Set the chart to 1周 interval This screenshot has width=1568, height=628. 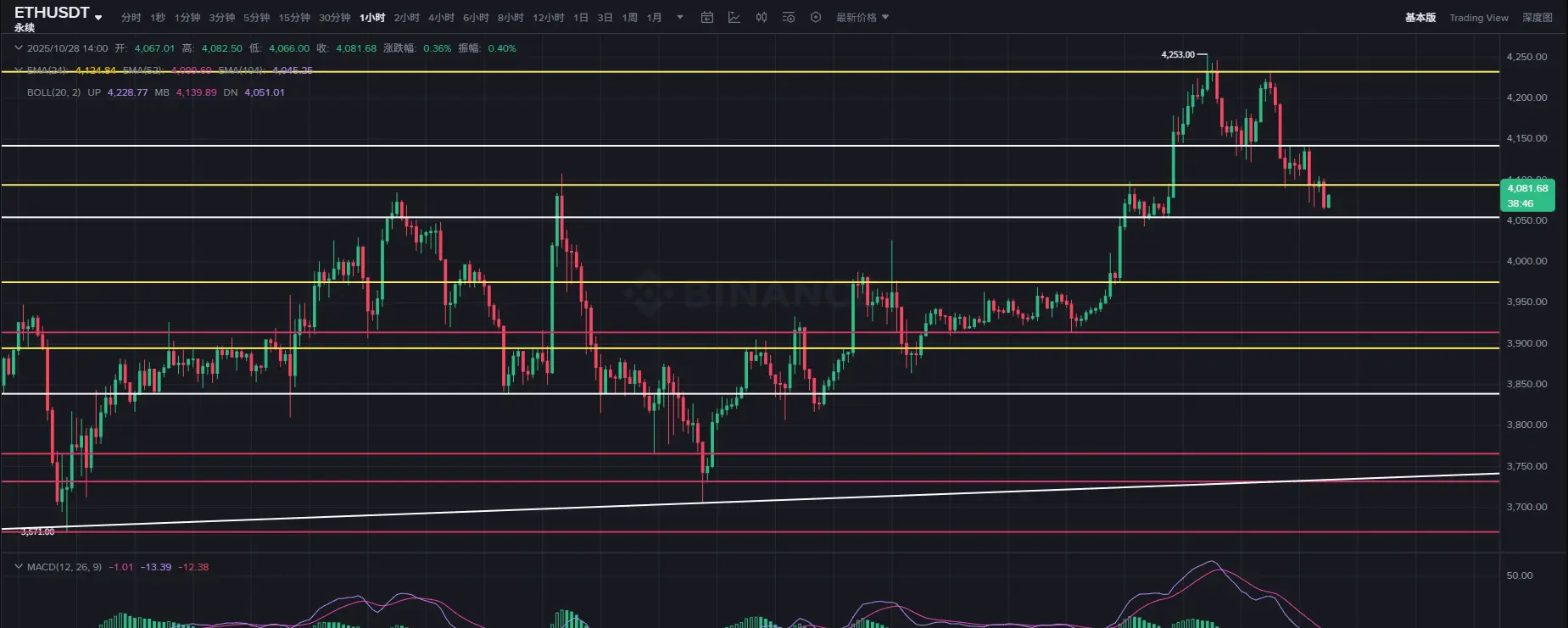point(629,18)
